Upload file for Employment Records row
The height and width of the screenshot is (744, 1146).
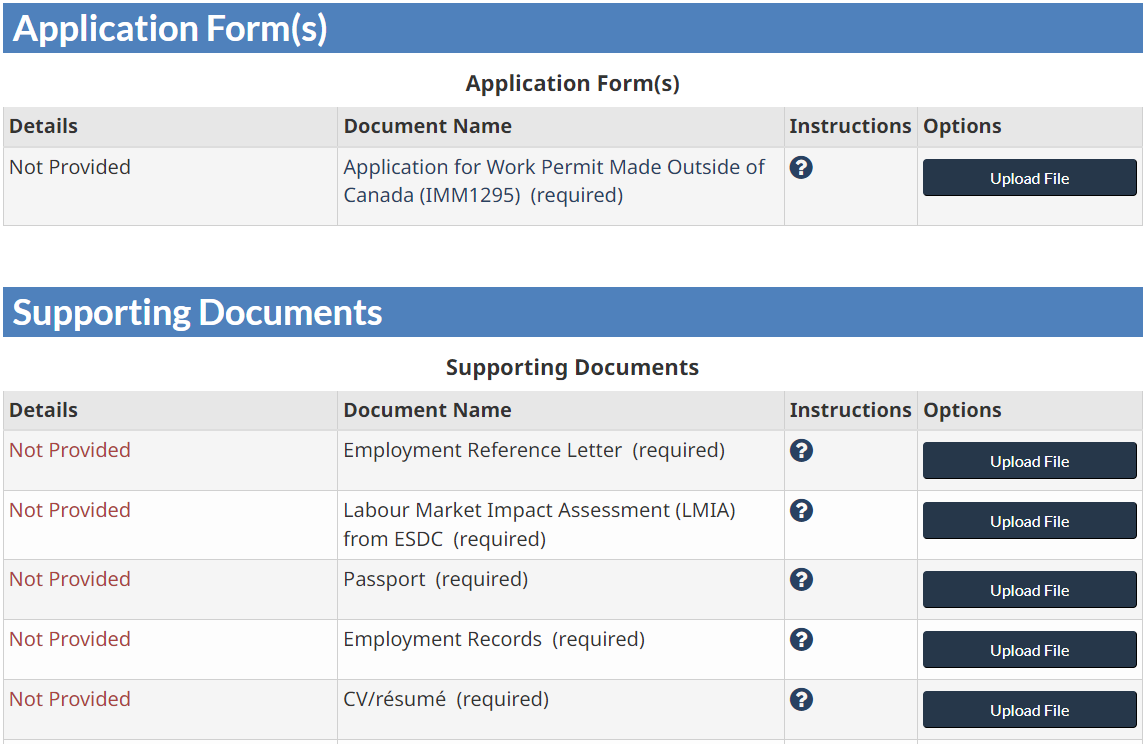(x=1029, y=650)
